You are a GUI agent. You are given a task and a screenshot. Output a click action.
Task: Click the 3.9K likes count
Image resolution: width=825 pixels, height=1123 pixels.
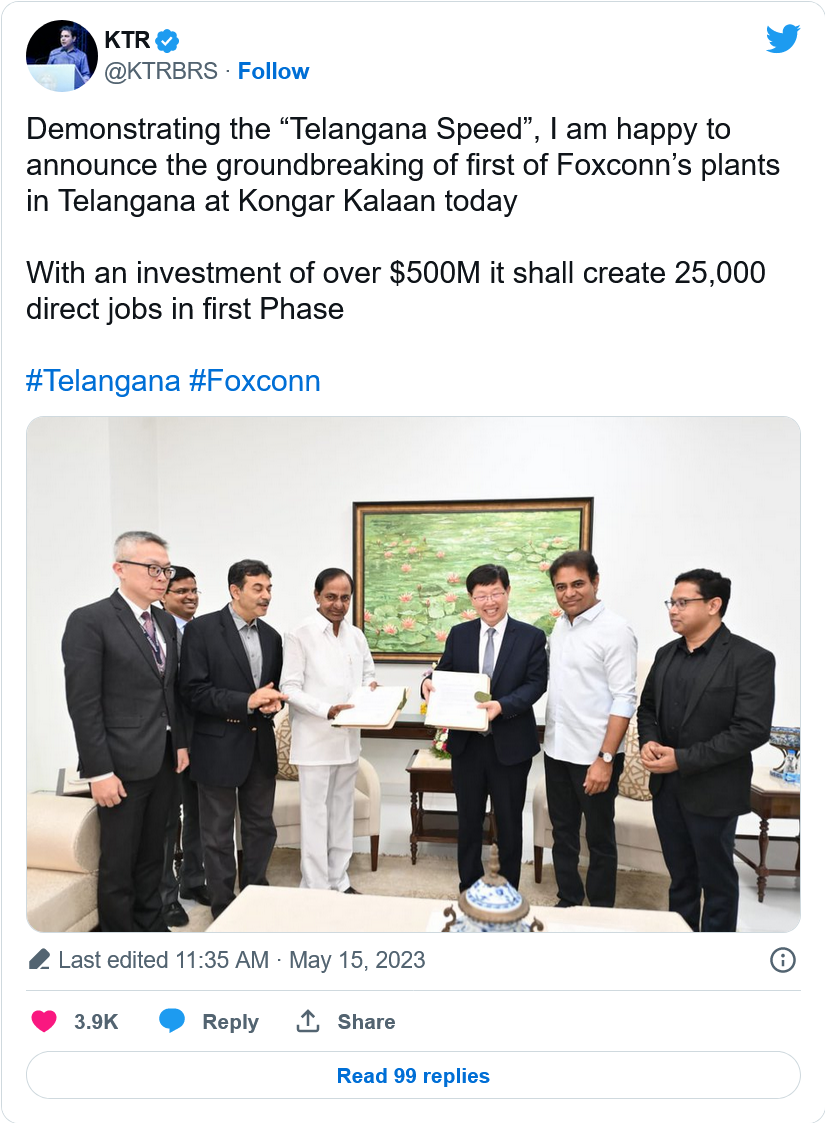pyautogui.click(x=96, y=1021)
